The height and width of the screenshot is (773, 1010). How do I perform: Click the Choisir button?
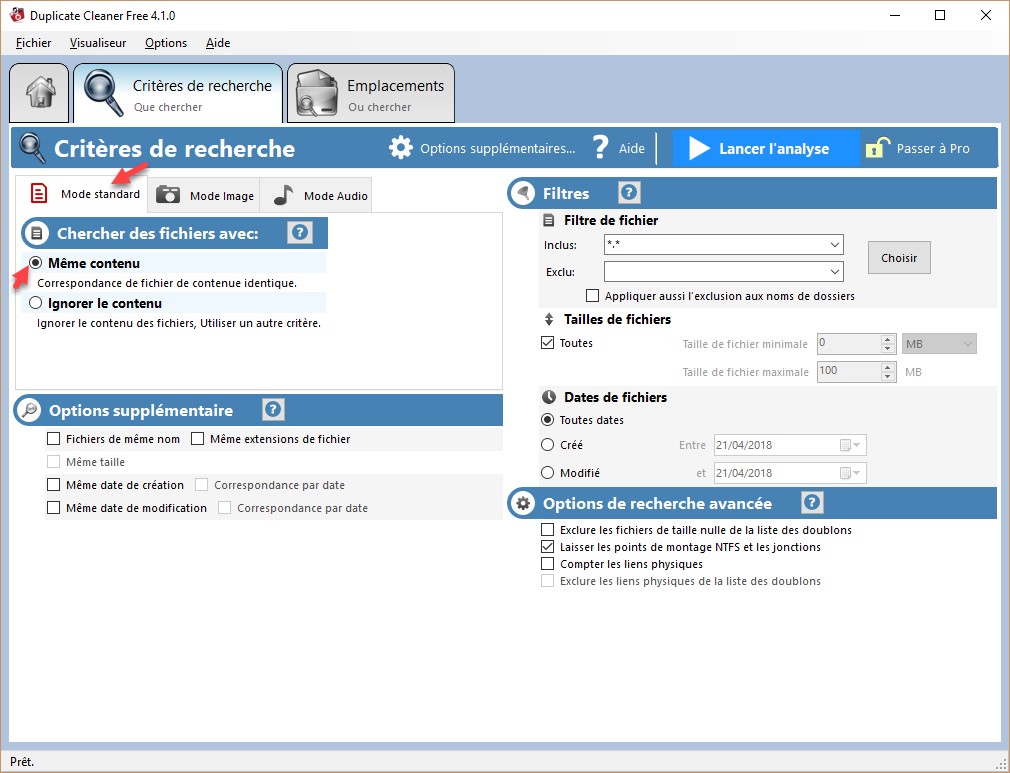pos(898,258)
